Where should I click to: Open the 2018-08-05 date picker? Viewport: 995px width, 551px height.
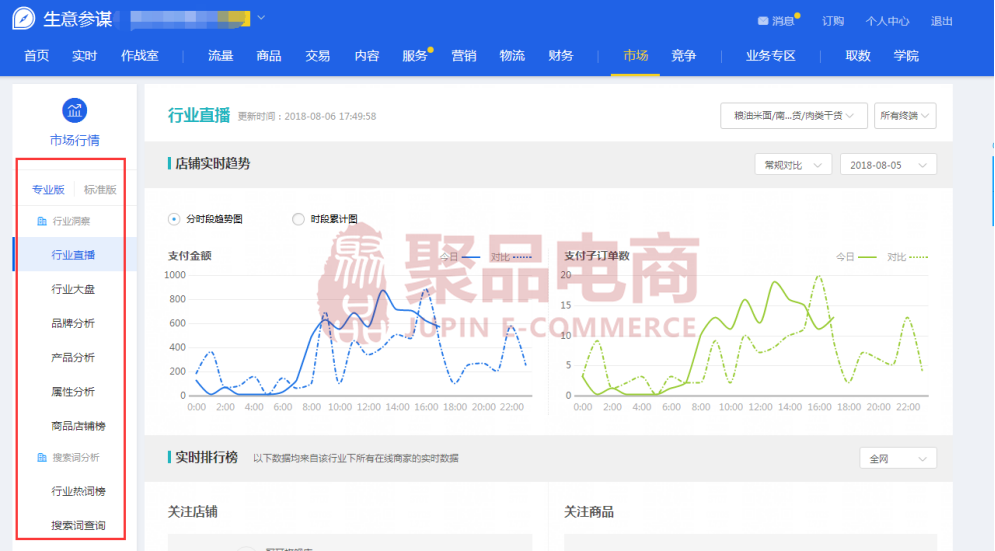tap(887, 165)
